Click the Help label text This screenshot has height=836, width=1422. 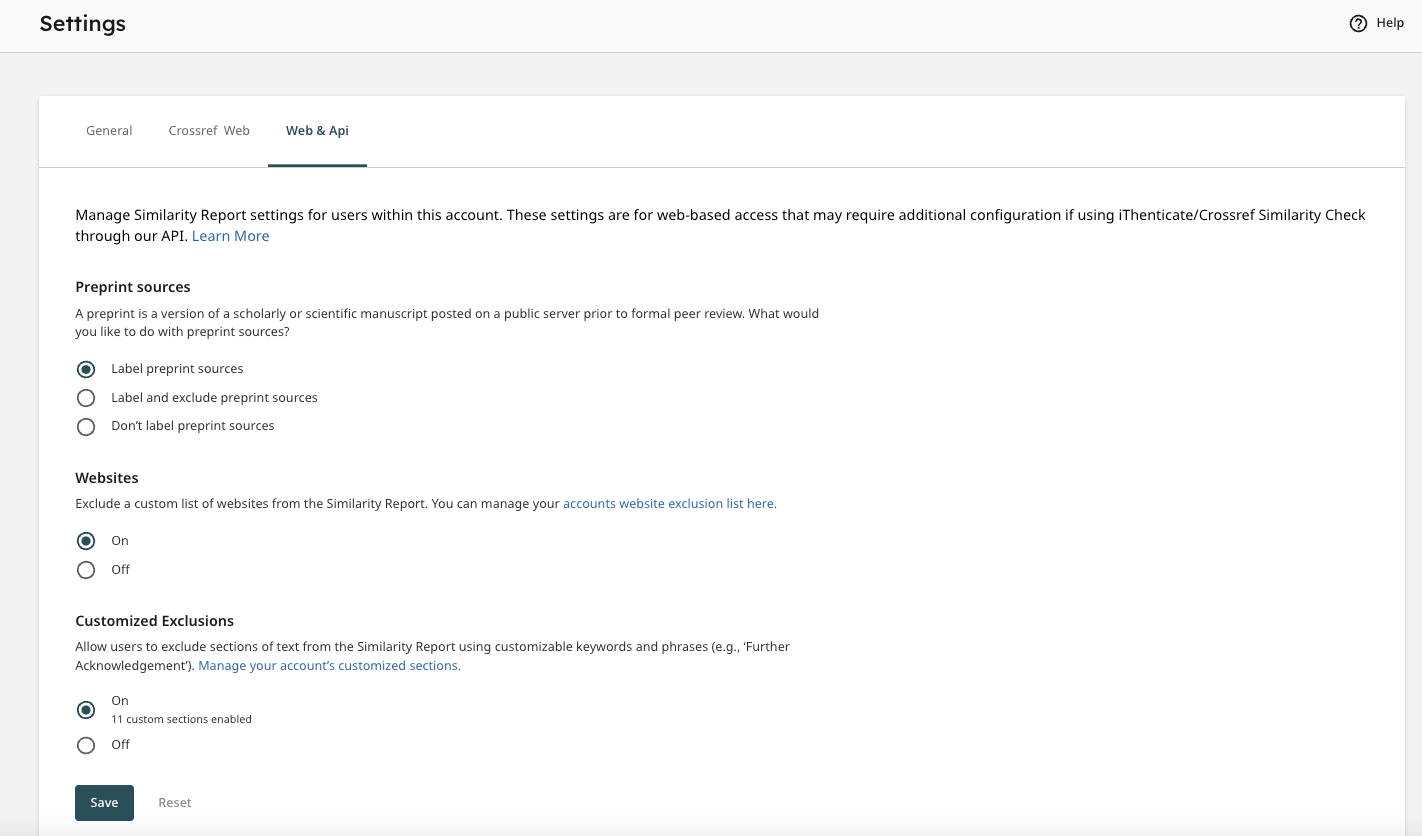pos(1389,22)
